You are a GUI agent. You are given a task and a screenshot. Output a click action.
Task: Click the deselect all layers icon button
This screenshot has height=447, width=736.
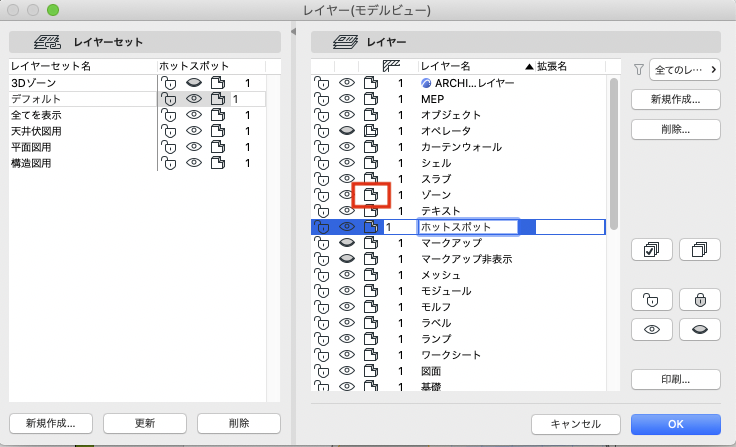699,249
